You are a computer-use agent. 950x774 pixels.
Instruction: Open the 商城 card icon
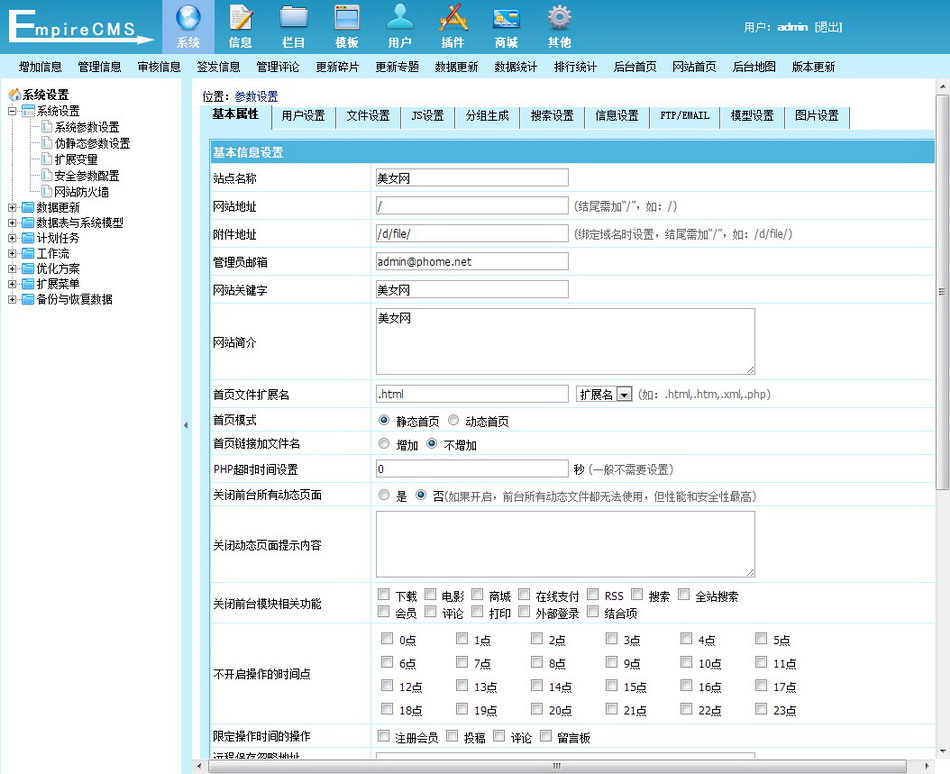506,18
